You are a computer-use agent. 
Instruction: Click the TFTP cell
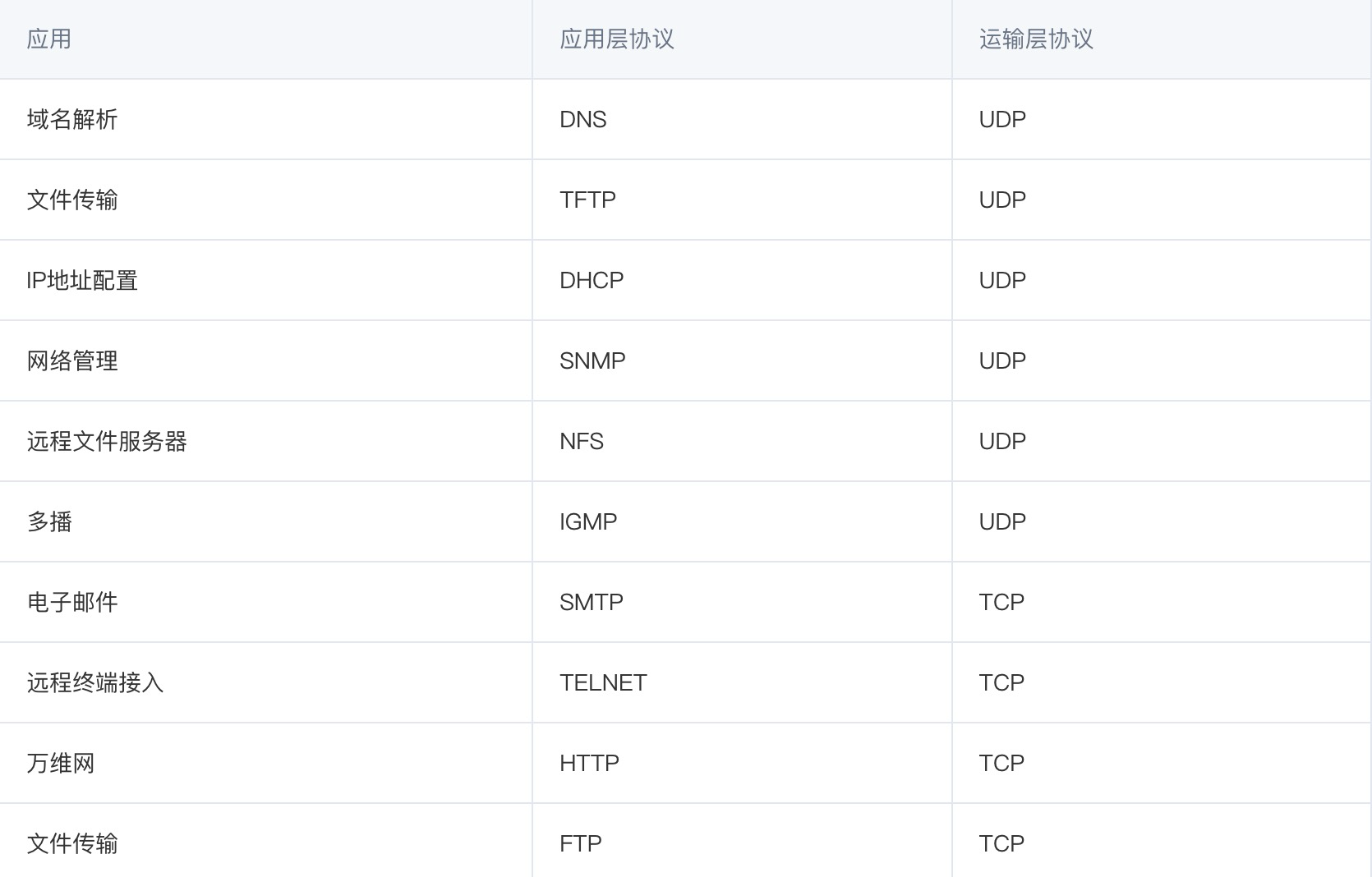point(742,200)
